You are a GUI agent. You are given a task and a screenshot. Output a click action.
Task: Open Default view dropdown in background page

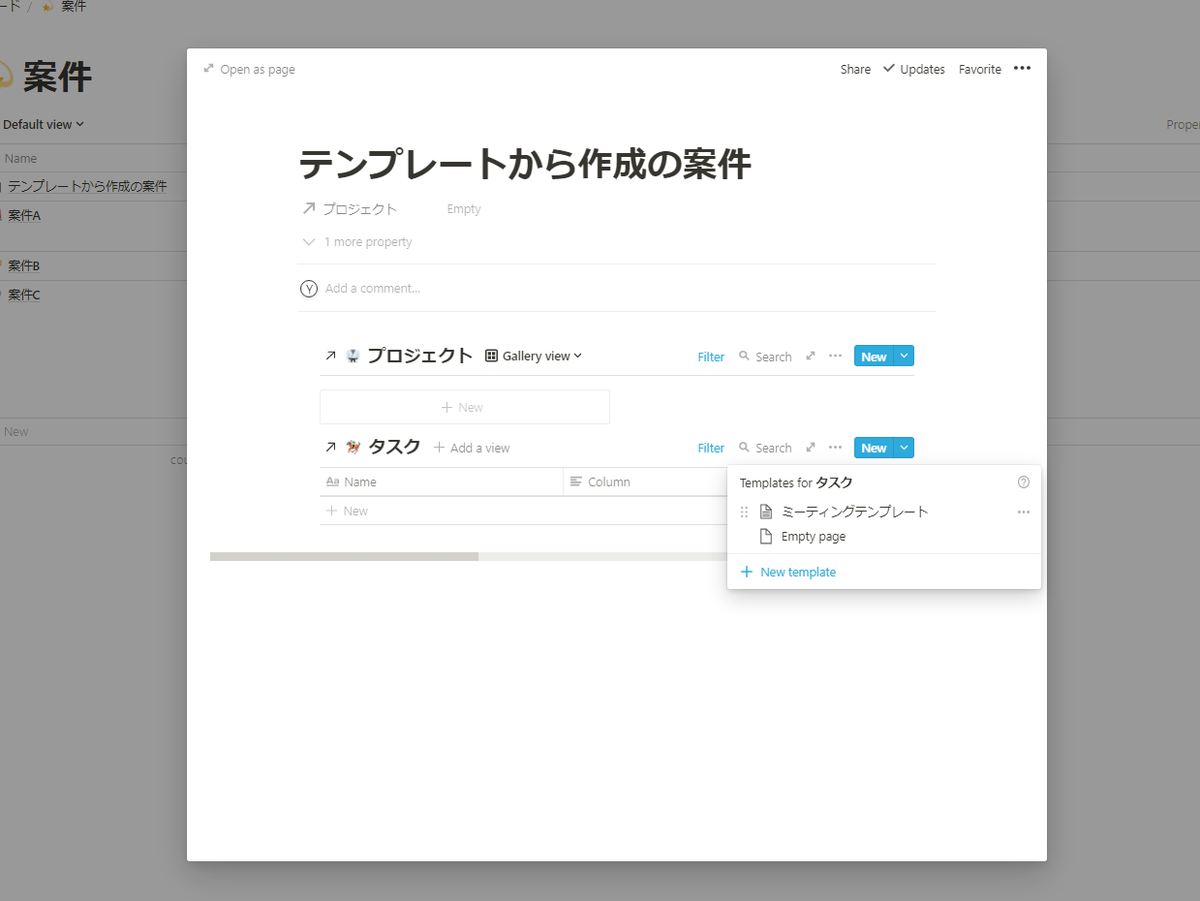(43, 124)
